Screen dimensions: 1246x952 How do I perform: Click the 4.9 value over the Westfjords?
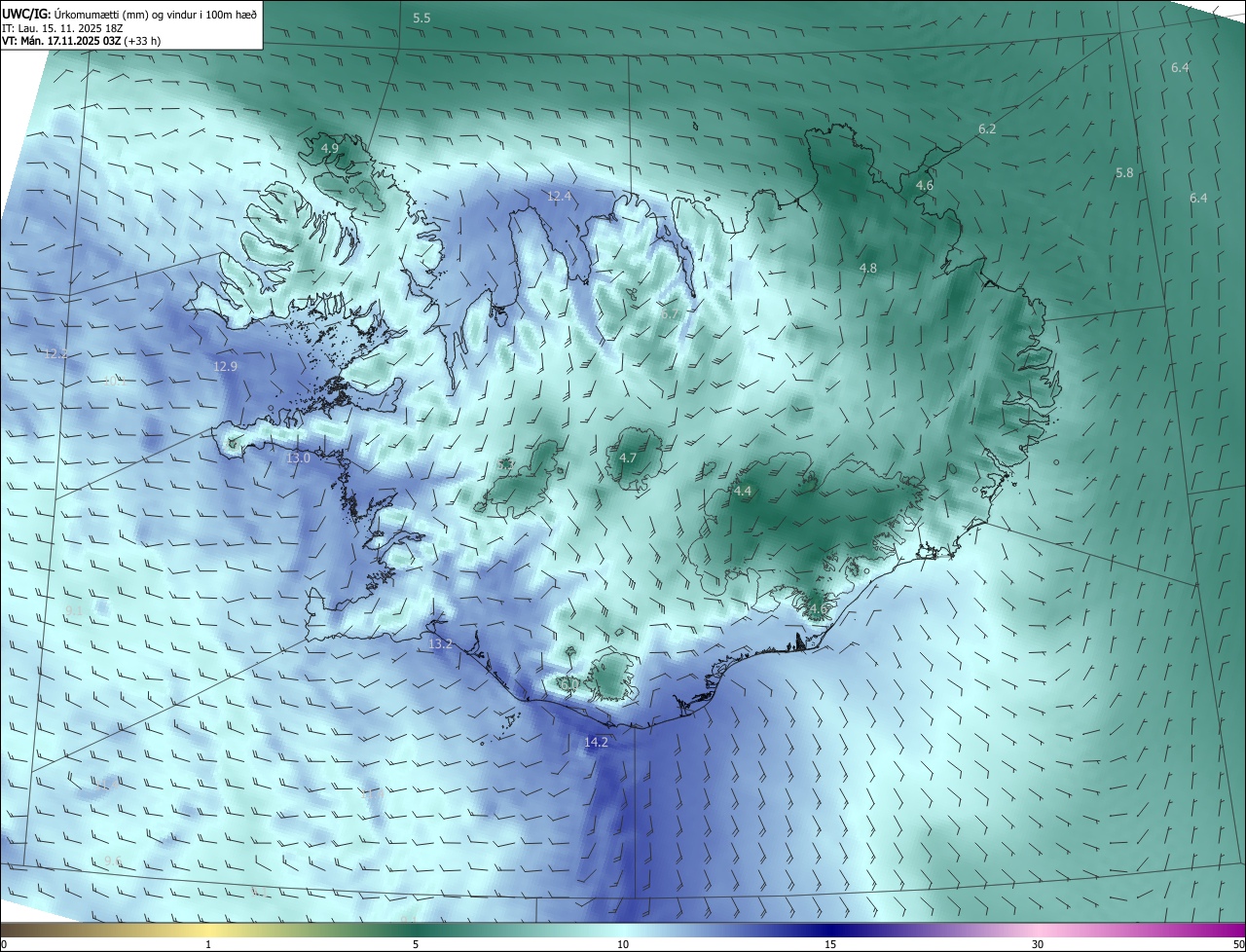330,148
